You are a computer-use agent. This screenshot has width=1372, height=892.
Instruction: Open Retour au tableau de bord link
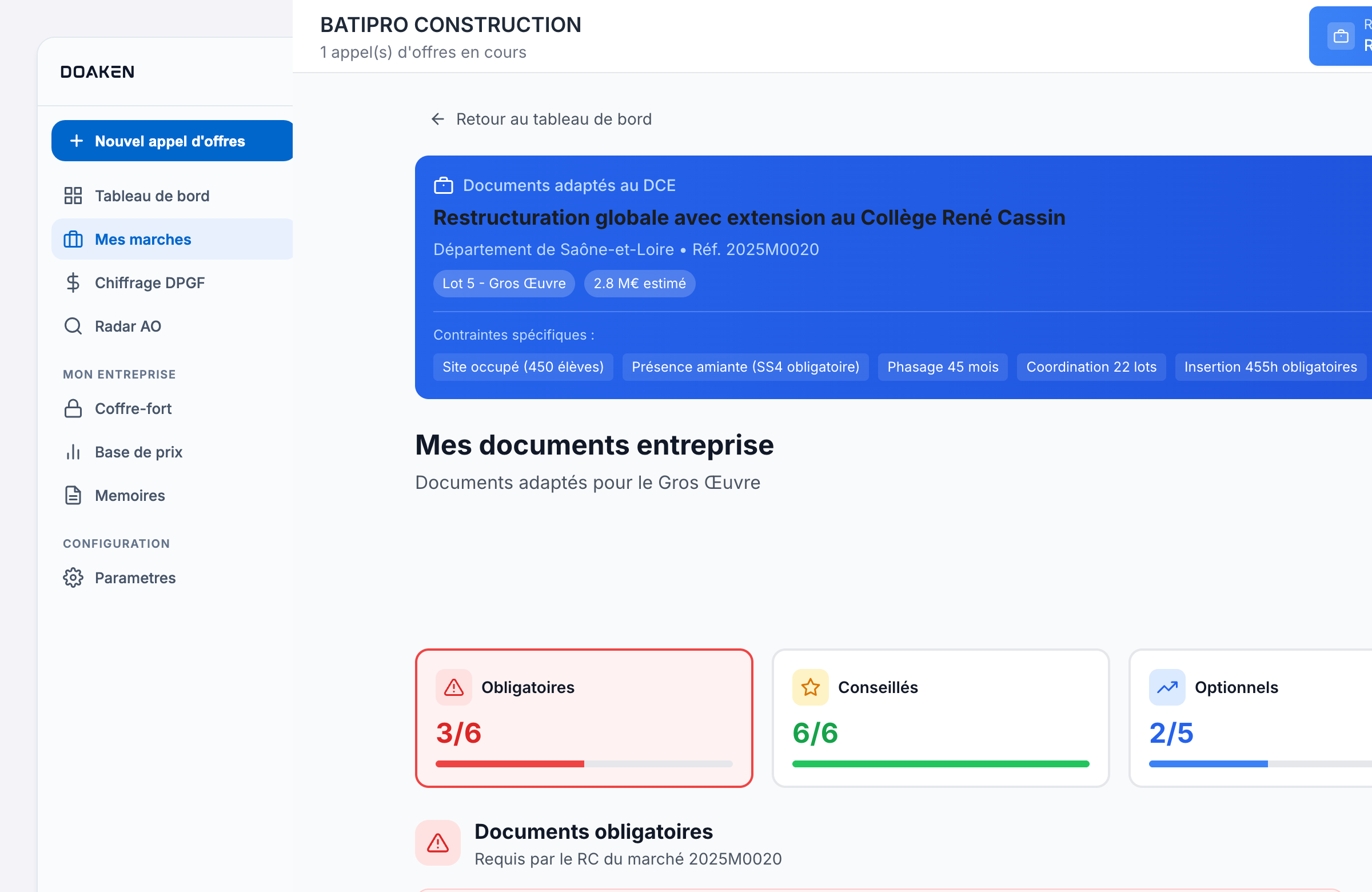coord(553,119)
